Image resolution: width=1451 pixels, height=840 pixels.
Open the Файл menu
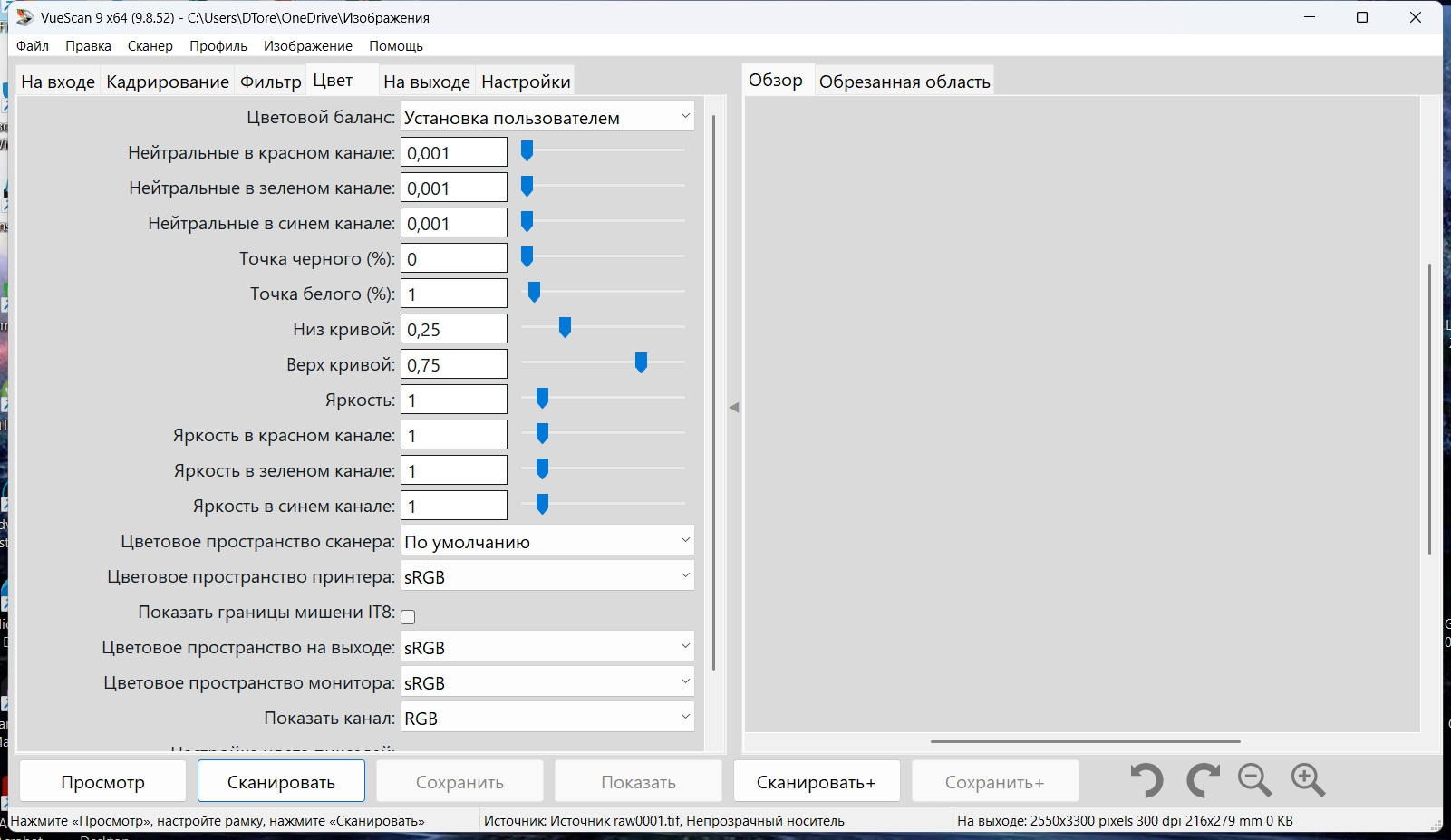pos(33,45)
